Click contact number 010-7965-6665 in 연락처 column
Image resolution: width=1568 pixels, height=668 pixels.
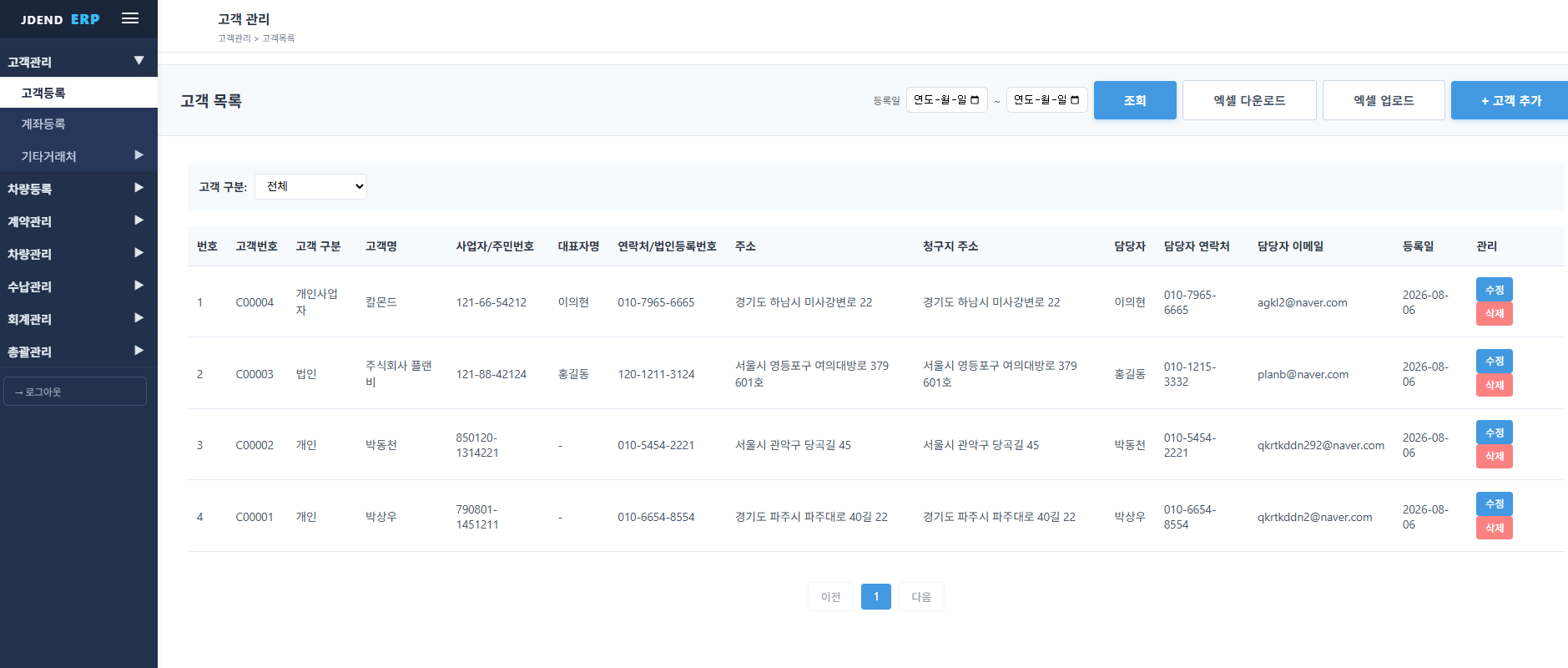[x=656, y=302]
